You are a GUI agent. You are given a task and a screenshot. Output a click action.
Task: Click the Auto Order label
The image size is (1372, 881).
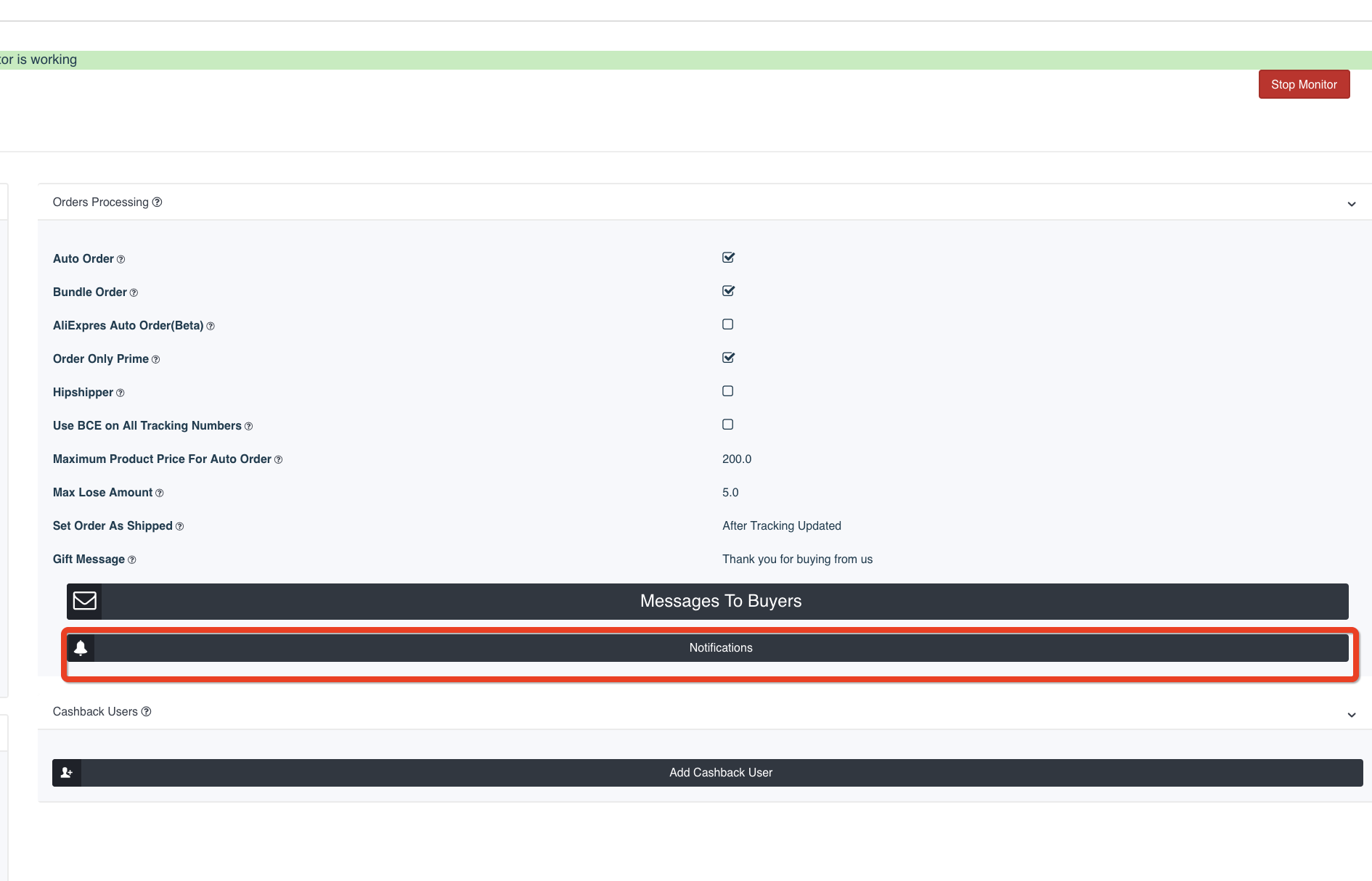(83, 259)
